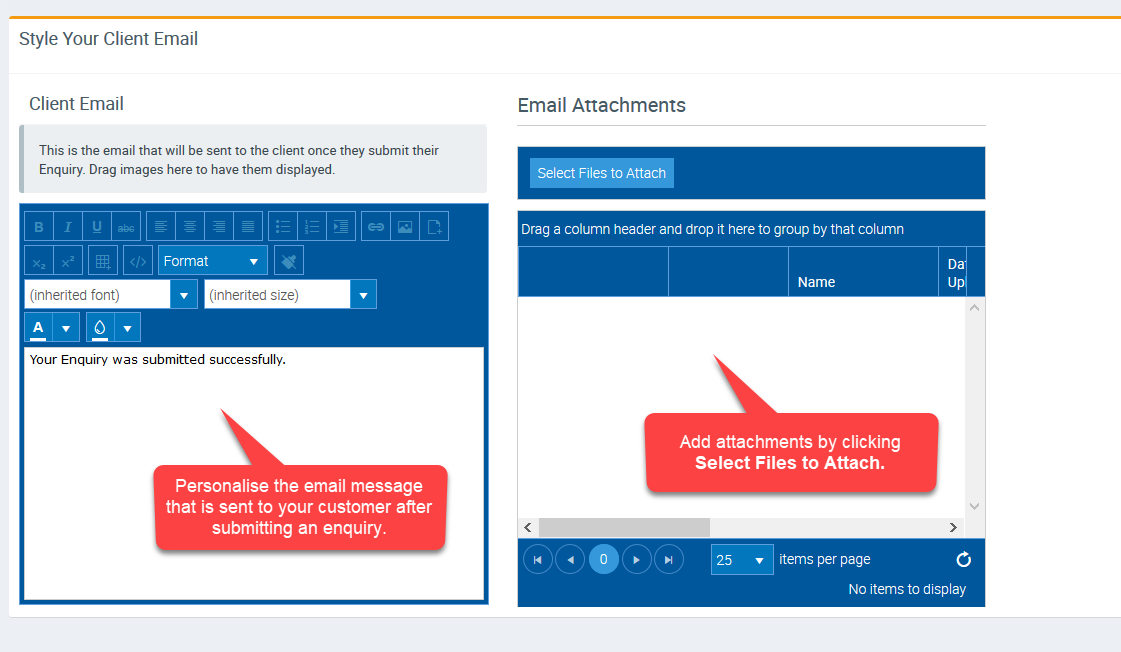This screenshot has width=1121, height=652.
Task: Click the strikethrough icon
Action: tap(126, 227)
